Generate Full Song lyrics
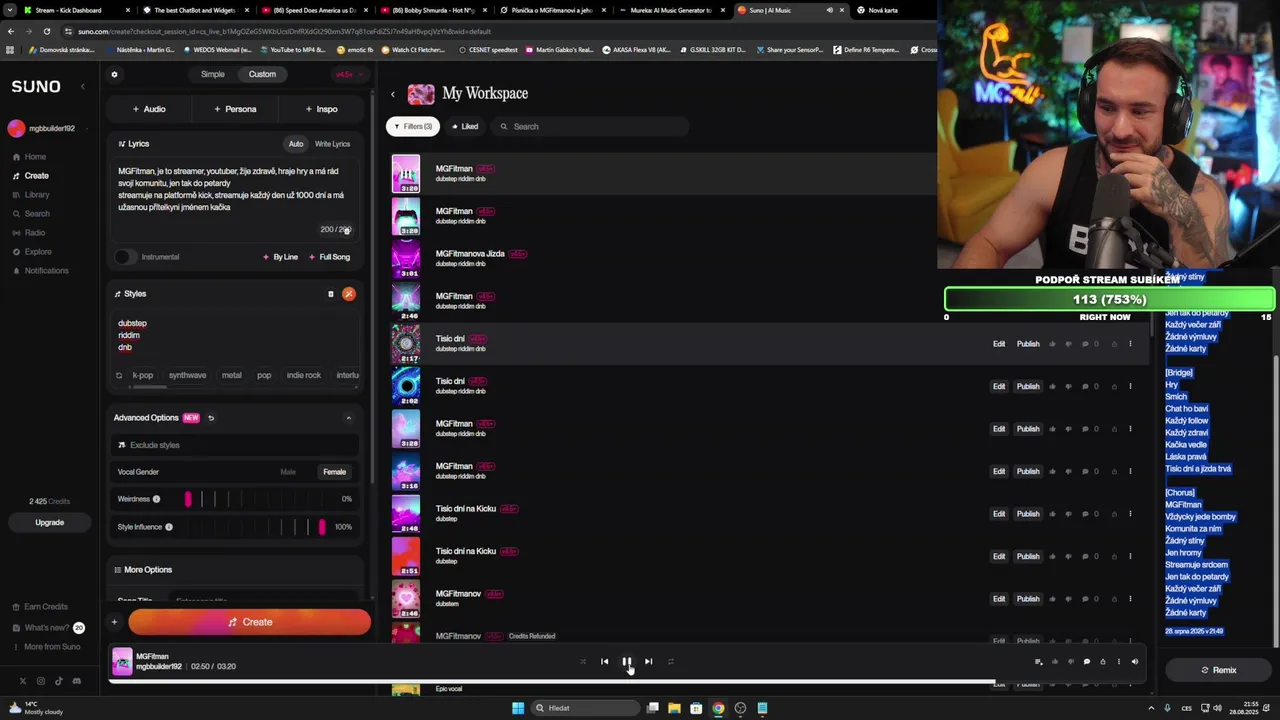This screenshot has height=720, width=1280. point(329,257)
